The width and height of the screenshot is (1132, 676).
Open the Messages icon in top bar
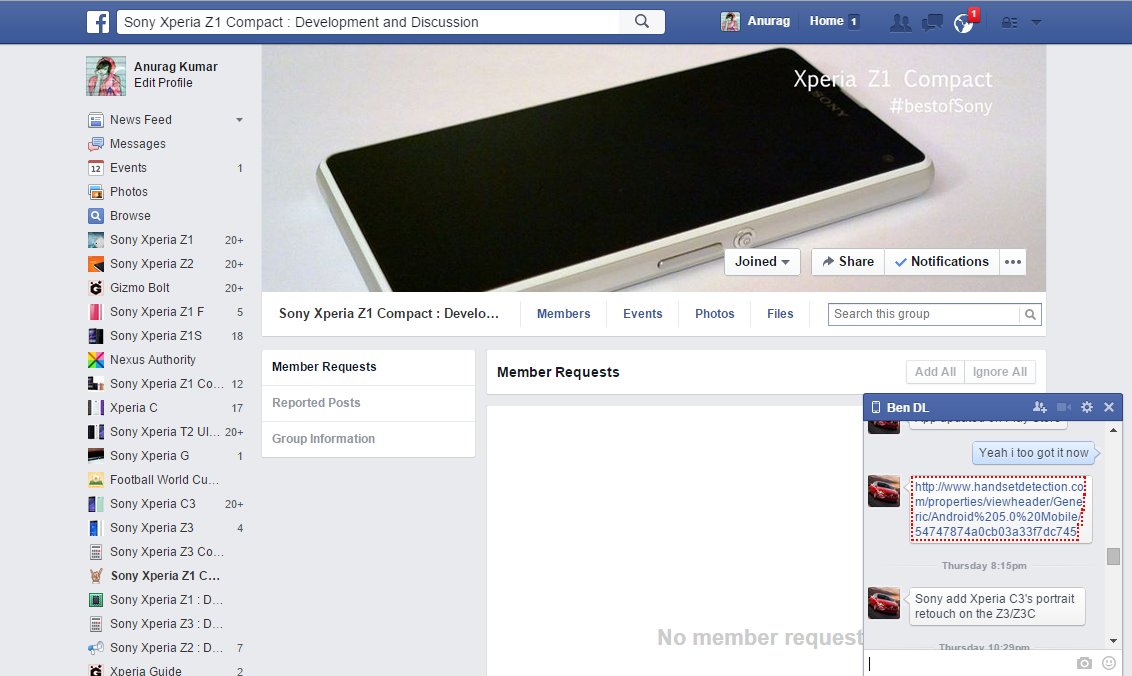(x=932, y=22)
